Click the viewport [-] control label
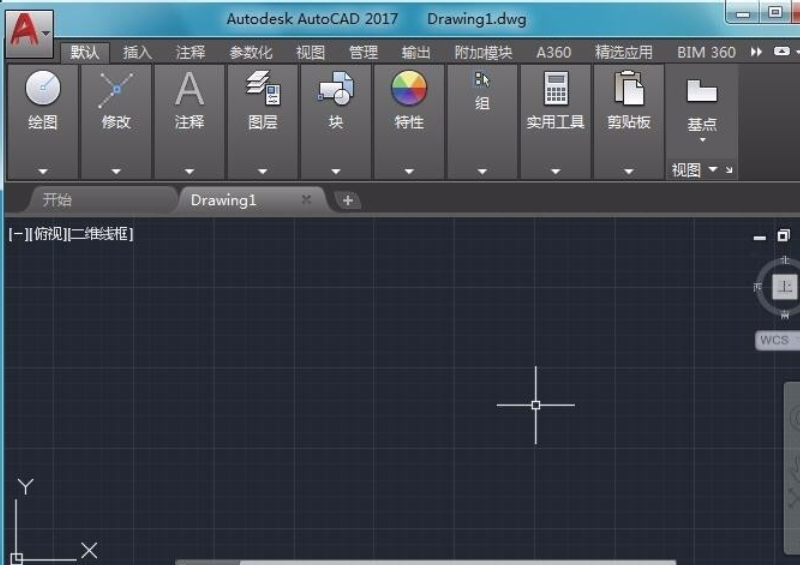This screenshot has height=565, width=800. tap(17, 234)
